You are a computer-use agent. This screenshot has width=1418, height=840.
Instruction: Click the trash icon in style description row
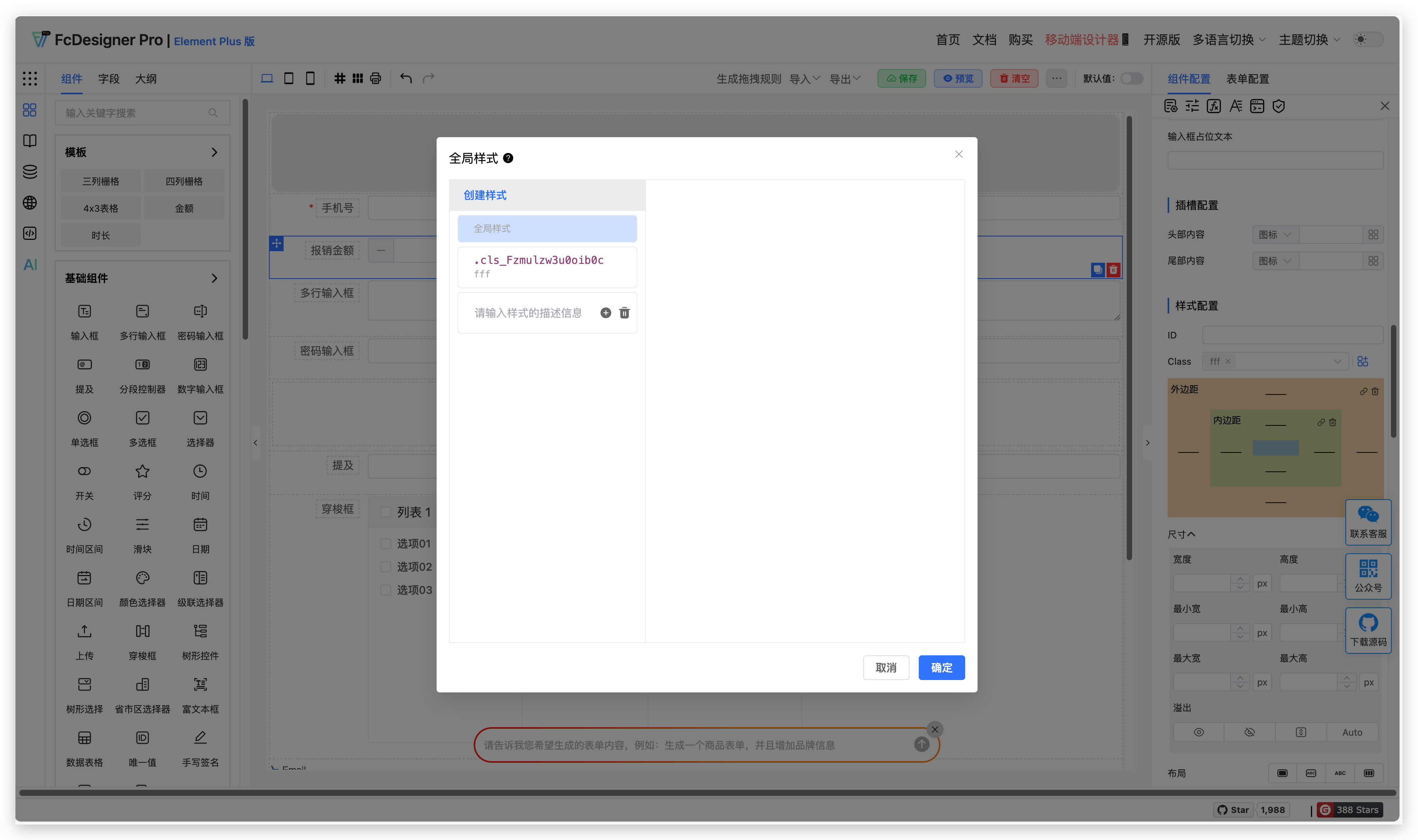624,313
